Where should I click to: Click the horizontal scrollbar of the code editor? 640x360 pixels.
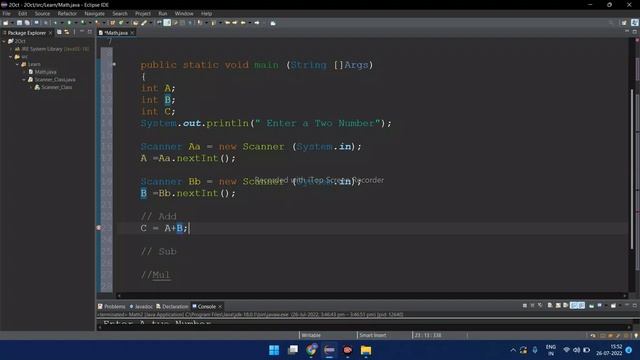click(371, 296)
